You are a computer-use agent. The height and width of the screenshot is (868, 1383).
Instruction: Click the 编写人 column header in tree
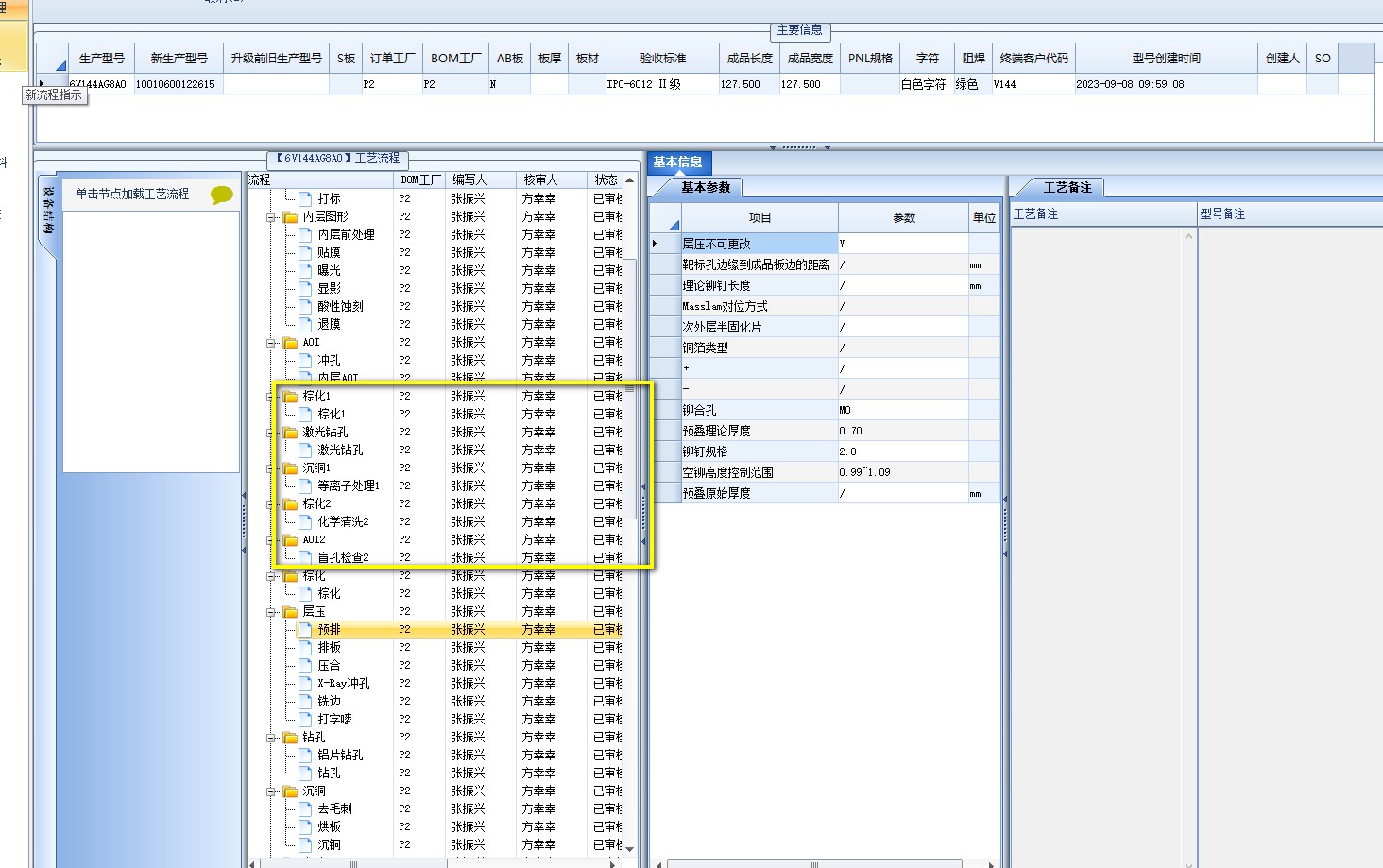[x=482, y=179]
